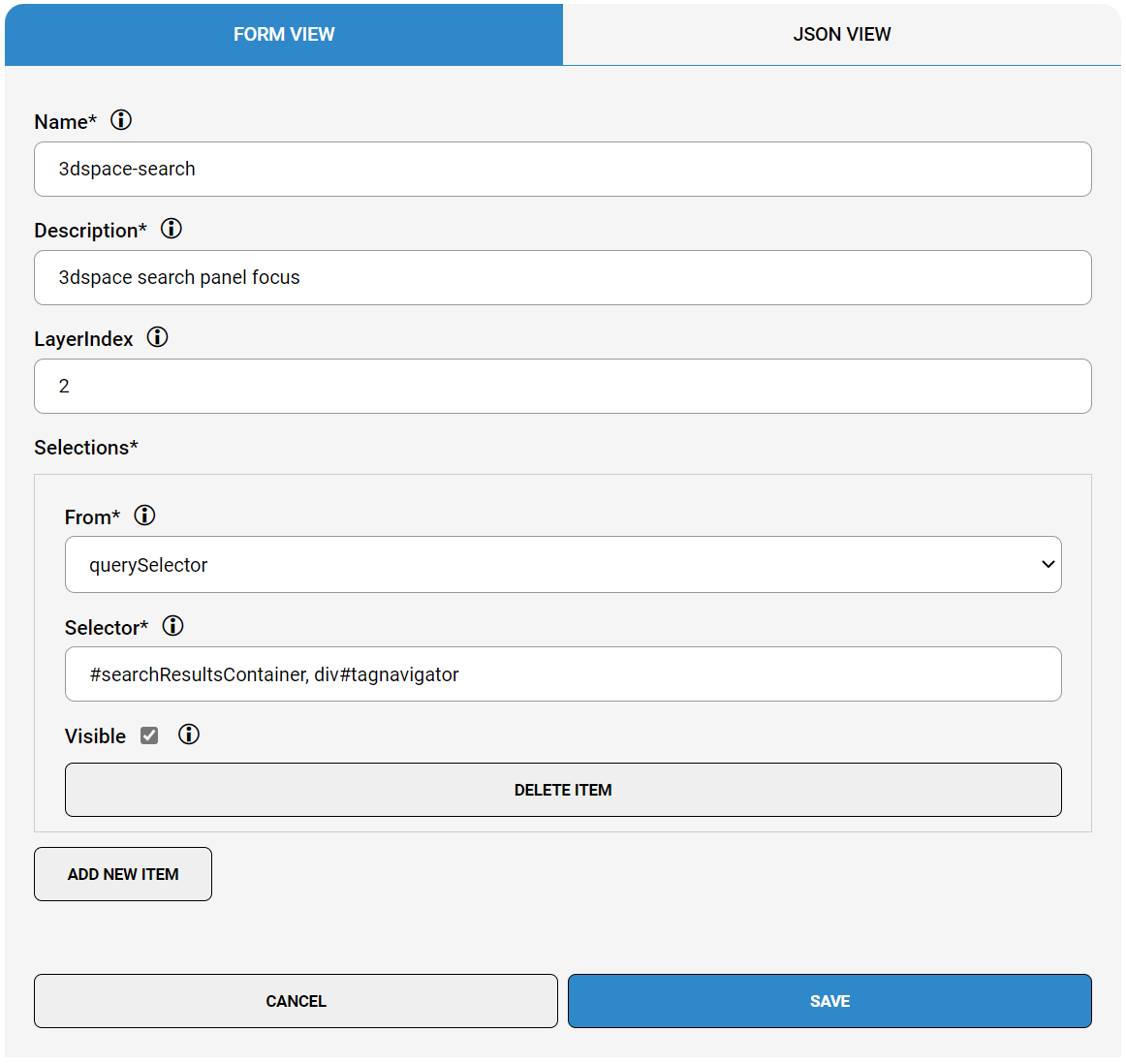Toggle the Visible checkbox

click(x=149, y=735)
